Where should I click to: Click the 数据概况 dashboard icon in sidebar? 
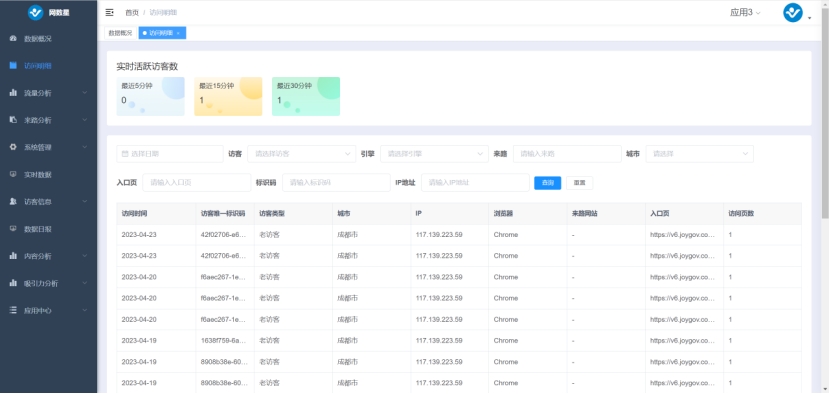[x=13, y=39]
